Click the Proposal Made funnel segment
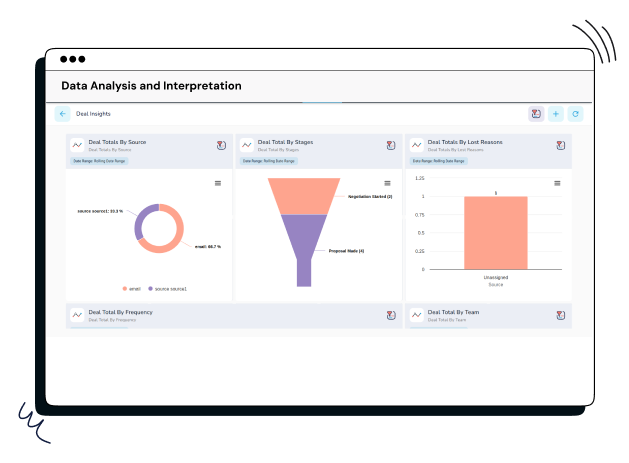Viewport: 629px width, 463px height. pos(305,245)
